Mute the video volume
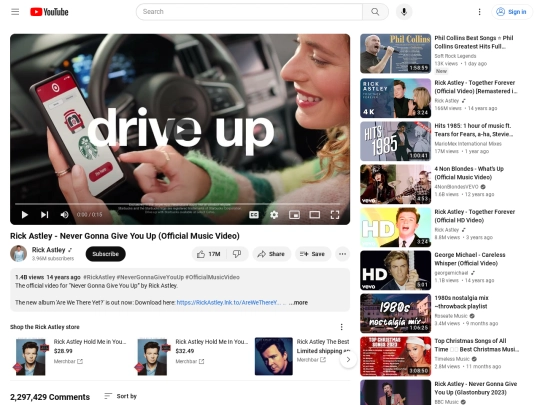Viewport: 540px width, 405px height. (64, 215)
